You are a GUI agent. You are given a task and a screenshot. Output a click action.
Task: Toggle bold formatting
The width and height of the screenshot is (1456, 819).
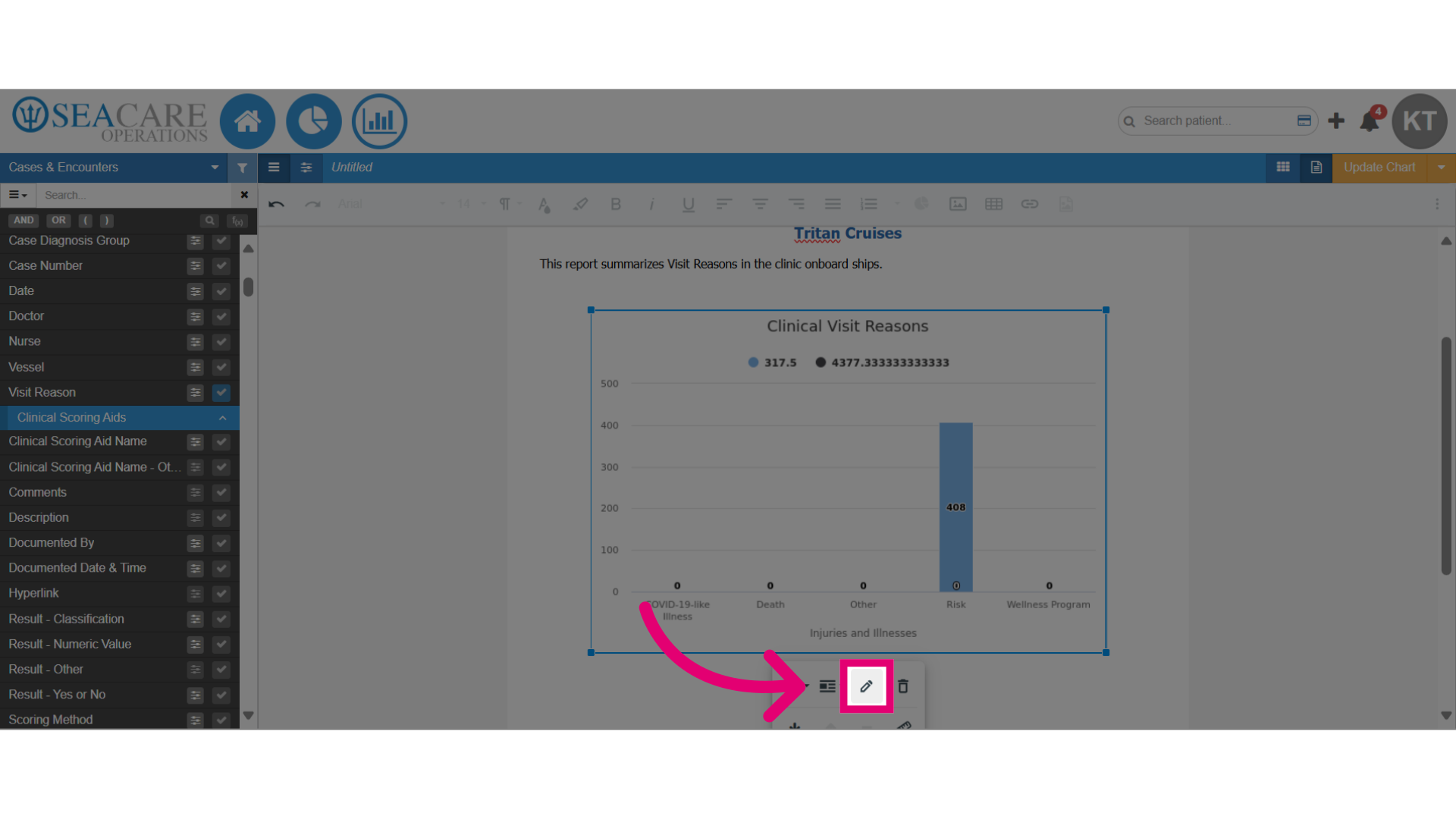(616, 204)
